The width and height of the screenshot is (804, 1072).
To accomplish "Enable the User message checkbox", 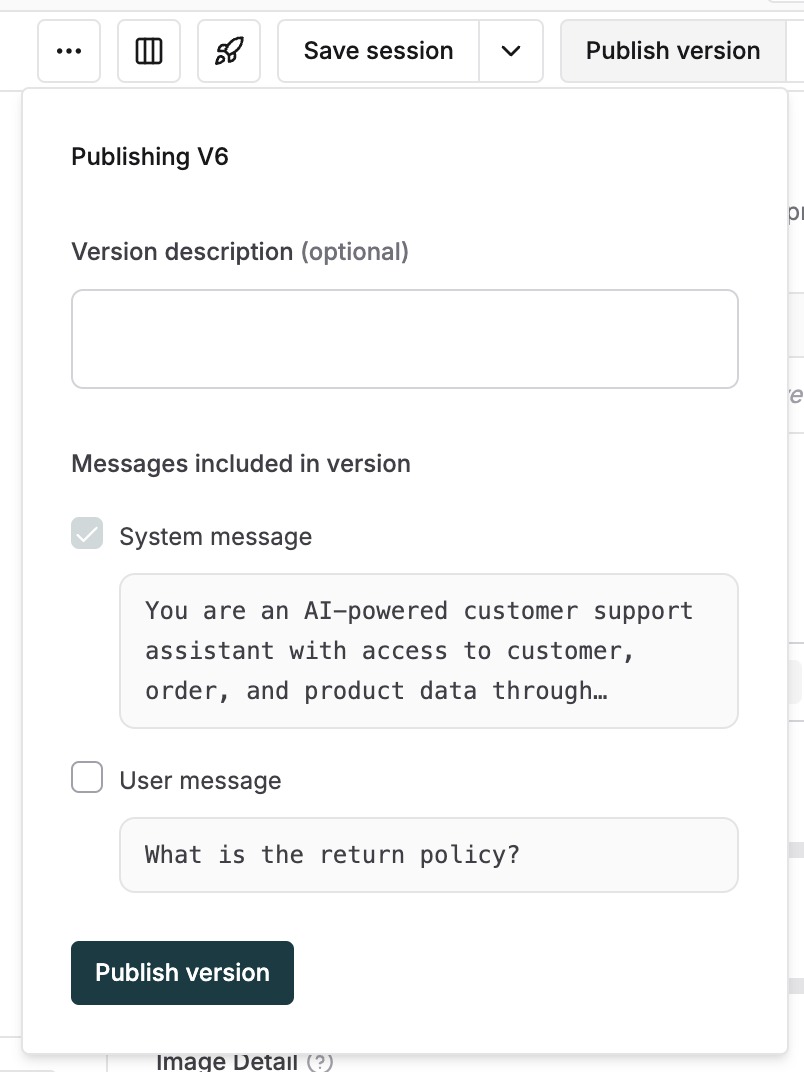I will [86, 777].
